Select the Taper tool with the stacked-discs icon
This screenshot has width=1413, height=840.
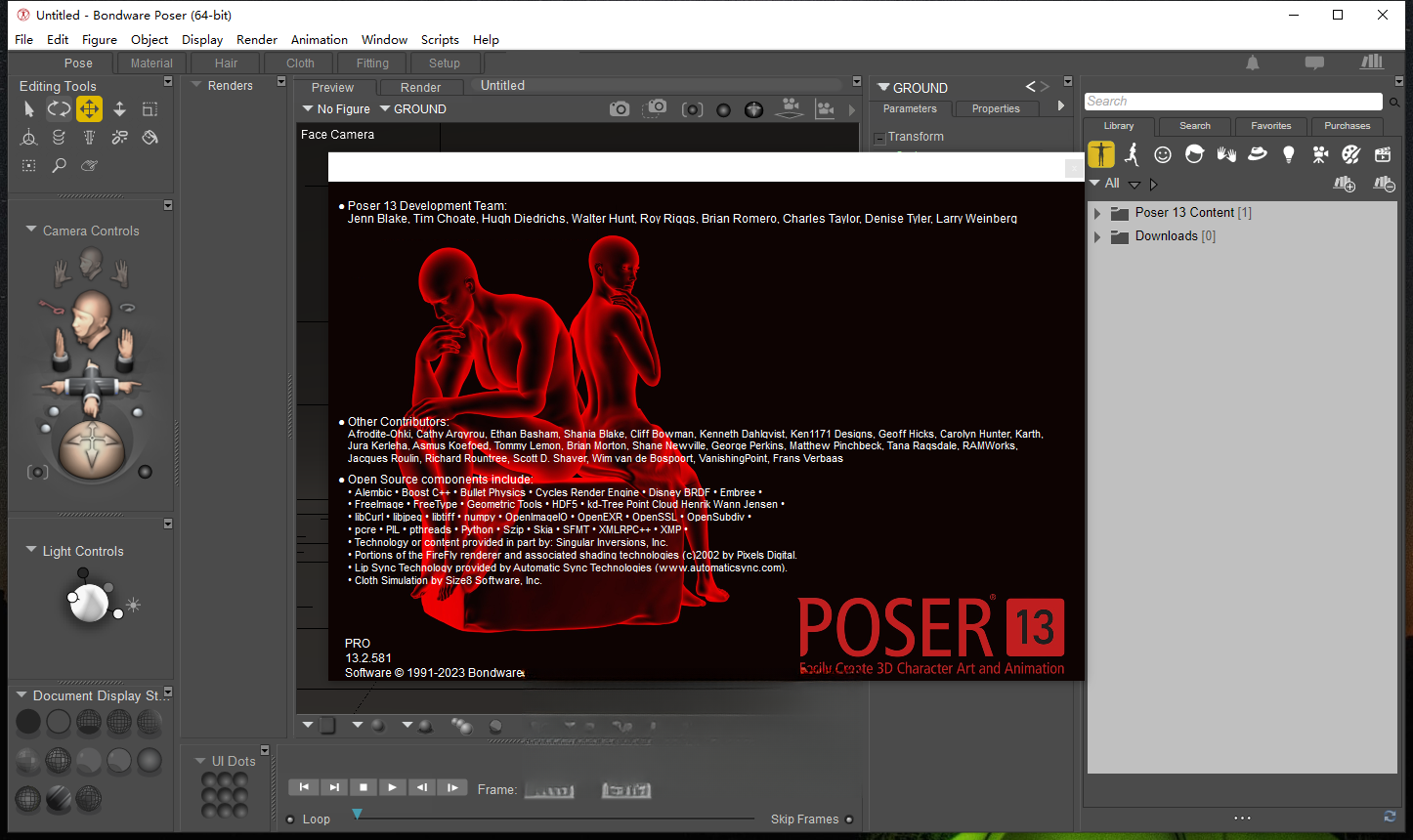[x=59, y=138]
